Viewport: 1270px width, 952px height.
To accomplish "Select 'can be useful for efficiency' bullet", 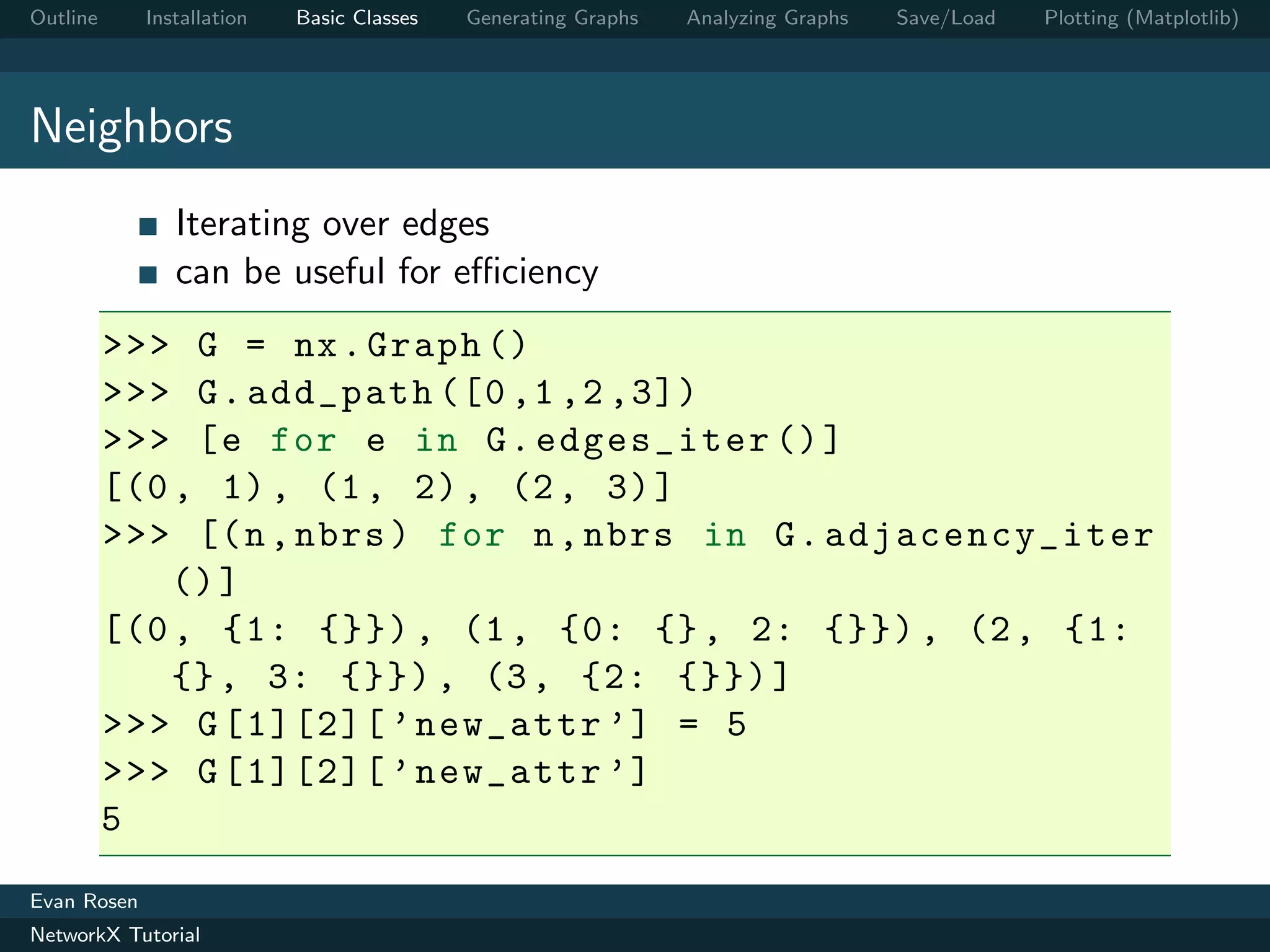I will pyautogui.click(x=387, y=272).
